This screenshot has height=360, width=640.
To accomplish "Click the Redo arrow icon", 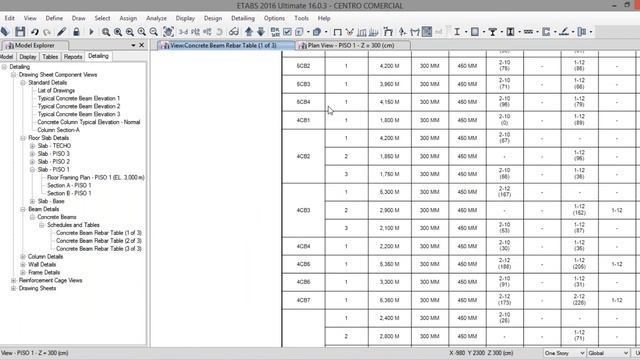I will (47, 32).
